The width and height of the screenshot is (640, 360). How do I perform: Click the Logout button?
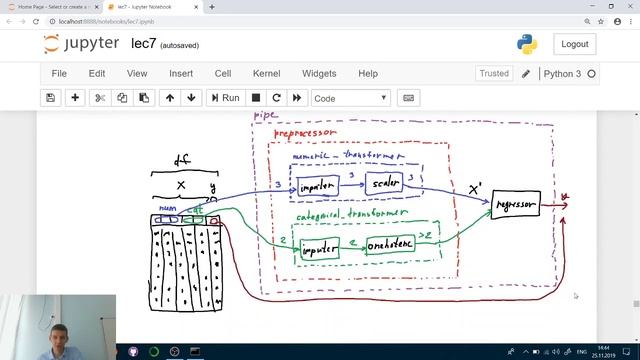pyautogui.click(x=574, y=44)
